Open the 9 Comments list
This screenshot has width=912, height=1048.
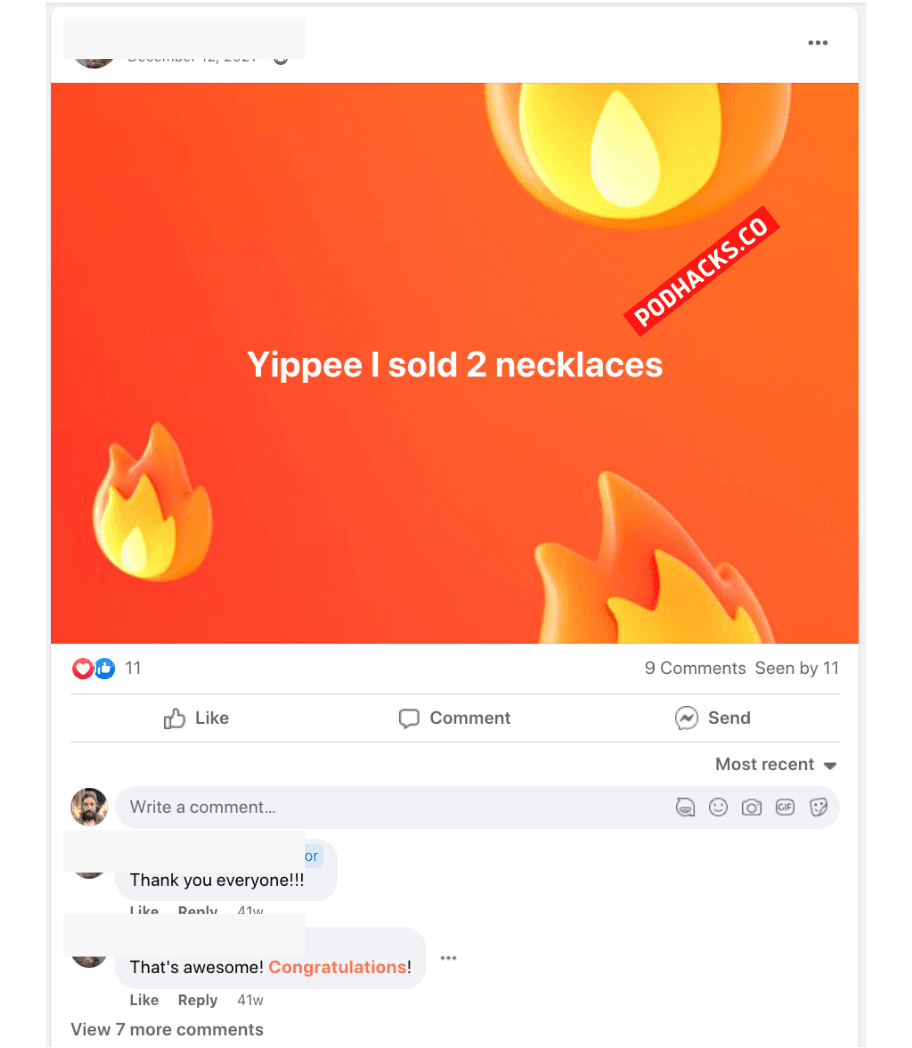point(695,668)
